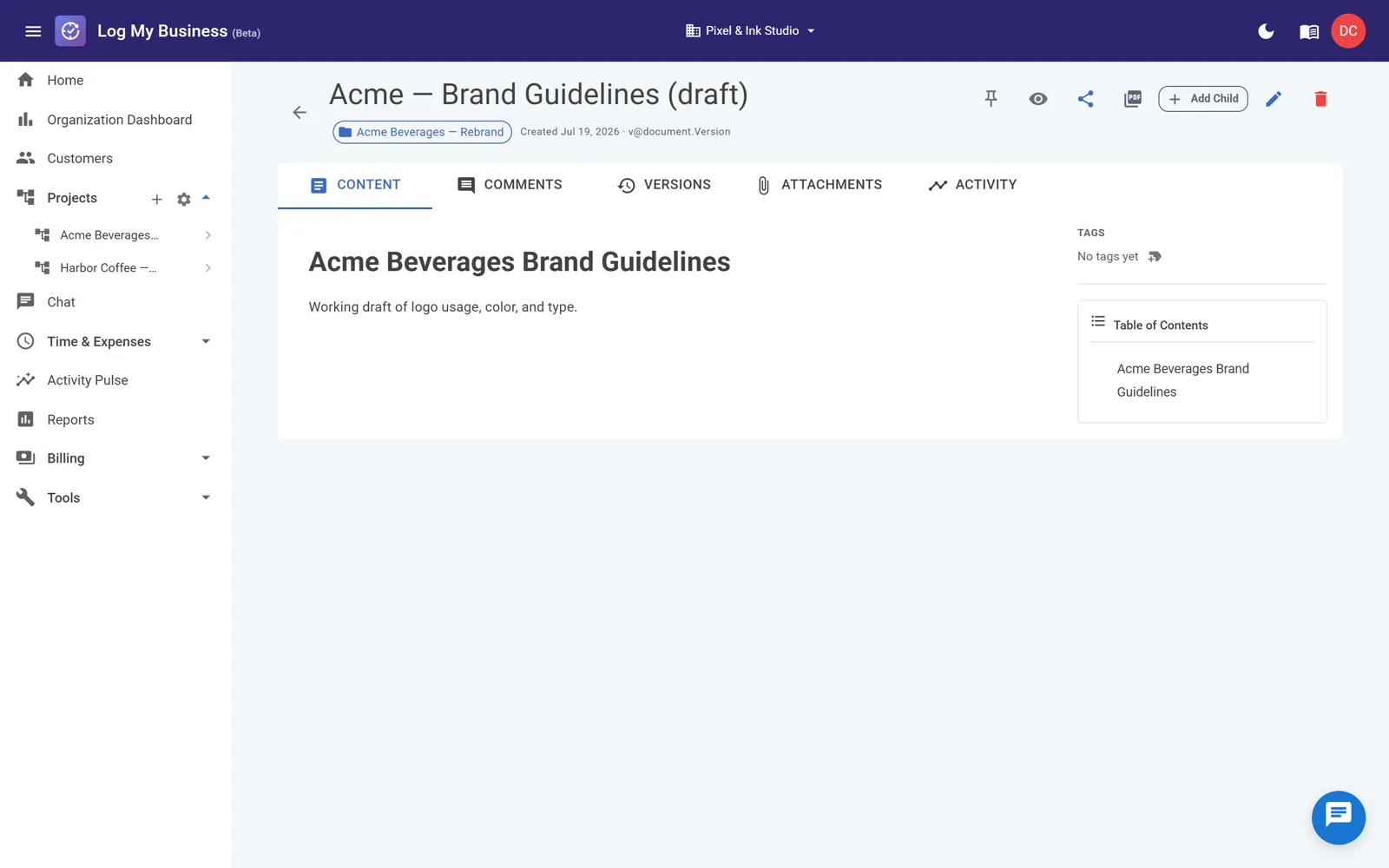Add a new project with plus icon
The width and height of the screenshot is (1389, 868).
coord(157,200)
